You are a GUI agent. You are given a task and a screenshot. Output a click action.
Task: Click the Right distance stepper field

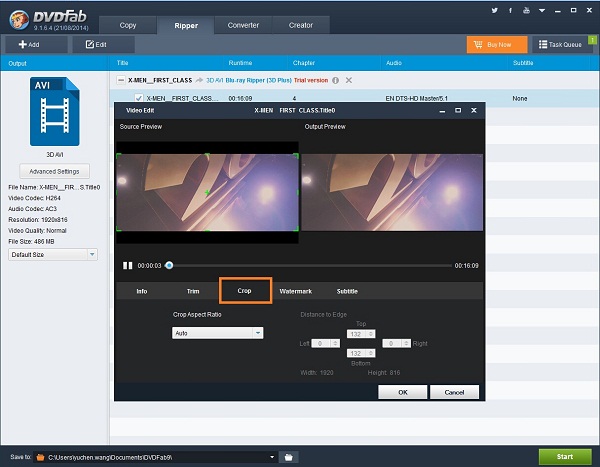pyautogui.click(x=396, y=343)
